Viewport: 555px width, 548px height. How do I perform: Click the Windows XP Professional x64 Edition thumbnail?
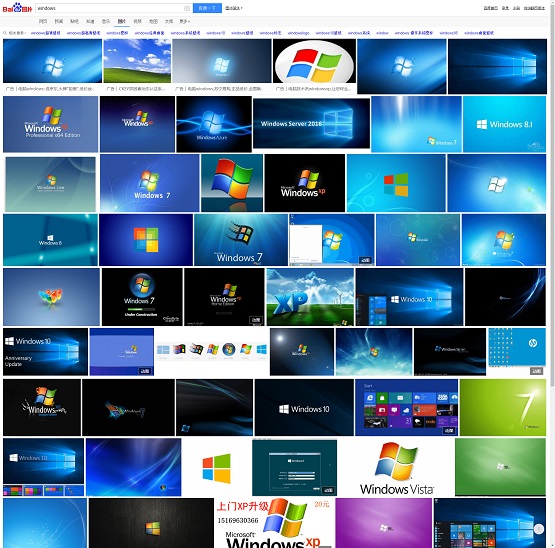point(51,124)
